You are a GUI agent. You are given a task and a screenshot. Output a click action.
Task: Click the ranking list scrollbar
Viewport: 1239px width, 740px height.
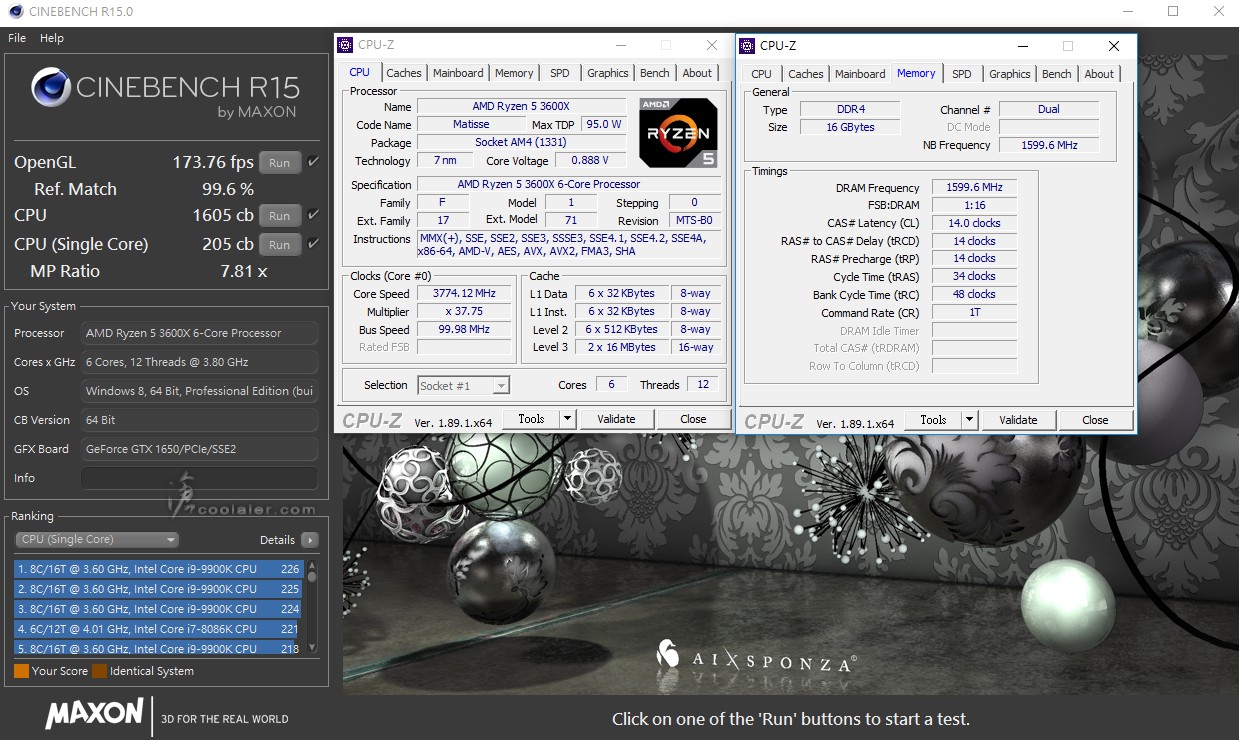click(x=312, y=606)
